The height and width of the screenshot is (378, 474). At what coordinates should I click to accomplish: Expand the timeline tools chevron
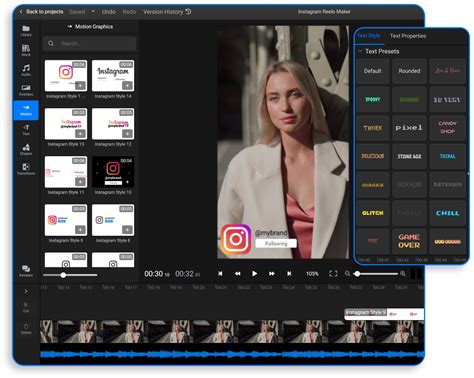pos(26,291)
